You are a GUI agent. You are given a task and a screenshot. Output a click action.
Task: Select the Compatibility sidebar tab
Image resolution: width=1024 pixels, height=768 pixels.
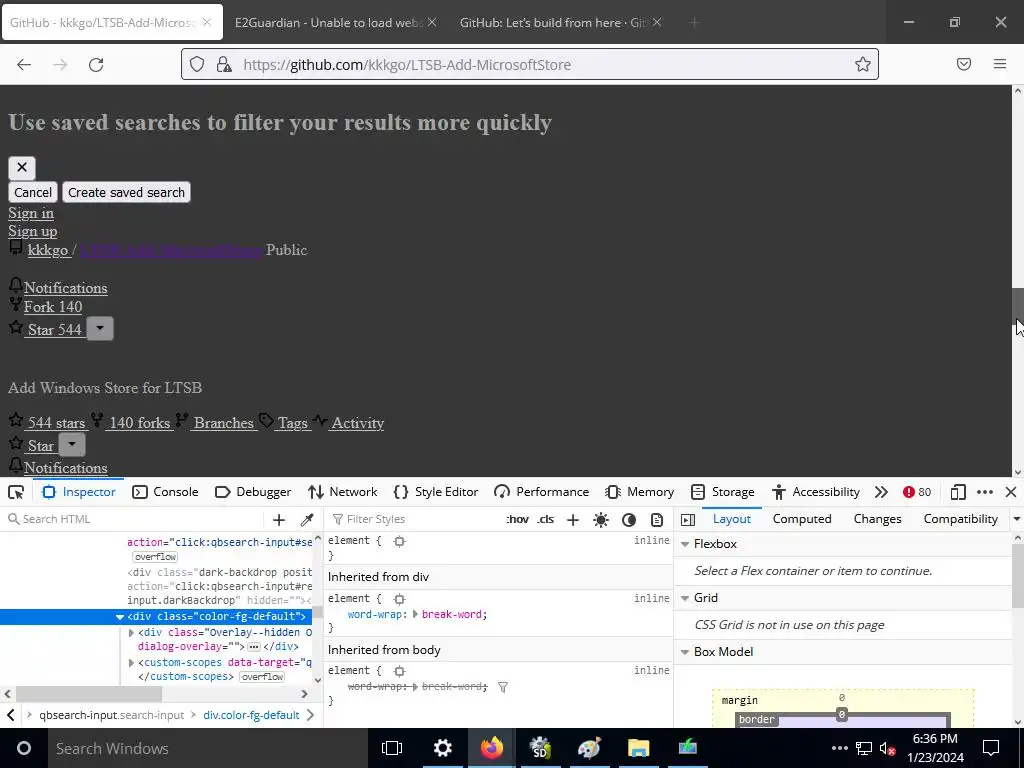point(961,519)
